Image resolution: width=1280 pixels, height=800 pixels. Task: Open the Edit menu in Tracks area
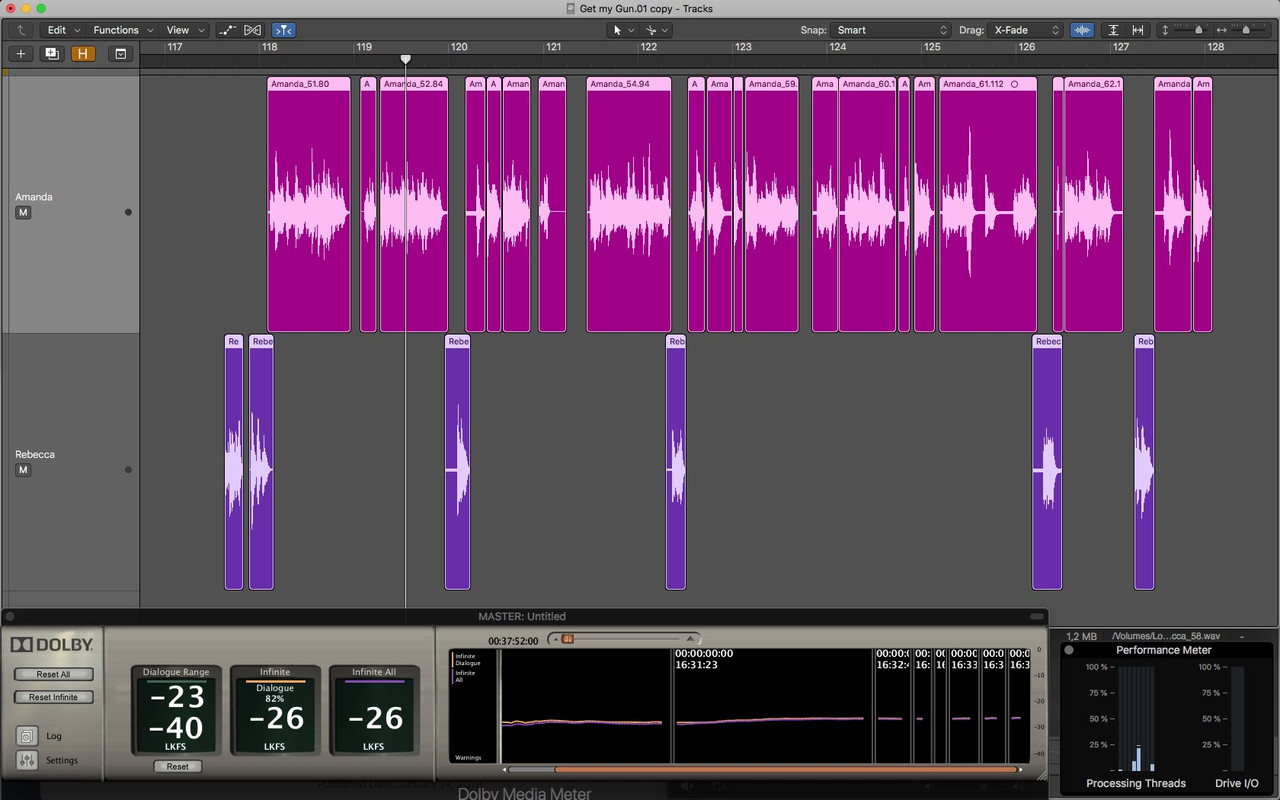click(62, 30)
